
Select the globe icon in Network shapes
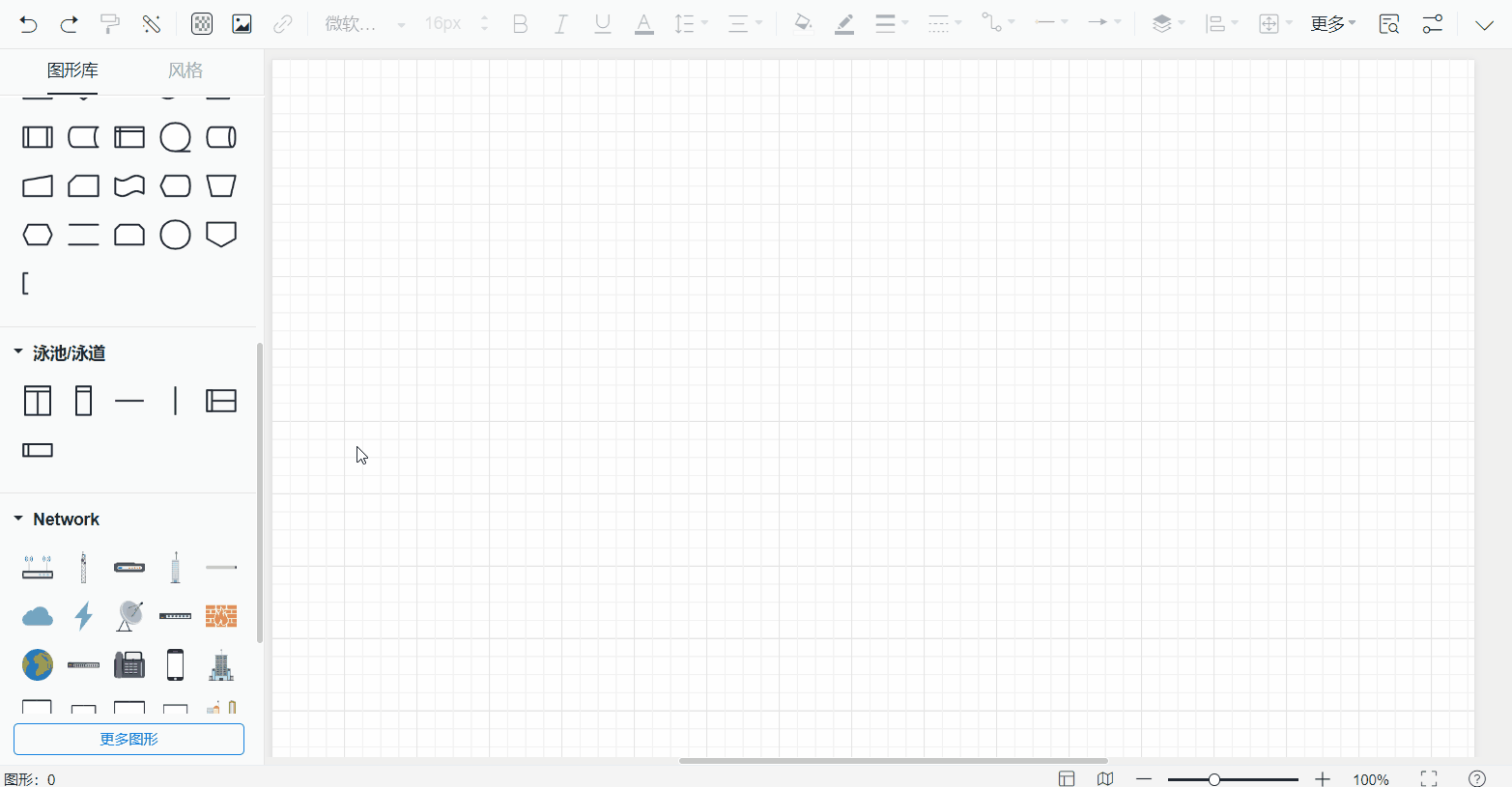click(x=38, y=664)
